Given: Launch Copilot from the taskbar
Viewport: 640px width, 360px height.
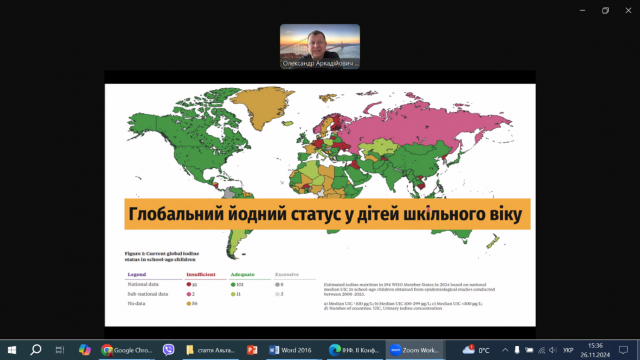Looking at the screenshot, I should pyautogui.click(x=84, y=350).
